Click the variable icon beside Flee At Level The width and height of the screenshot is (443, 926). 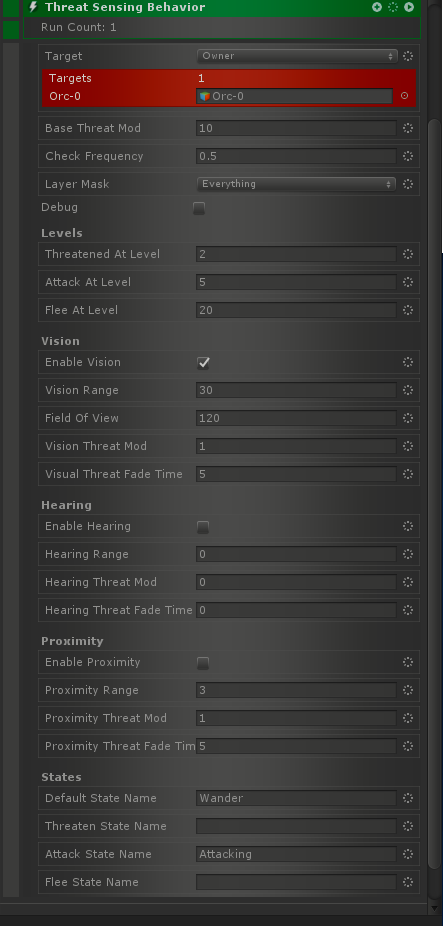coord(408,310)
